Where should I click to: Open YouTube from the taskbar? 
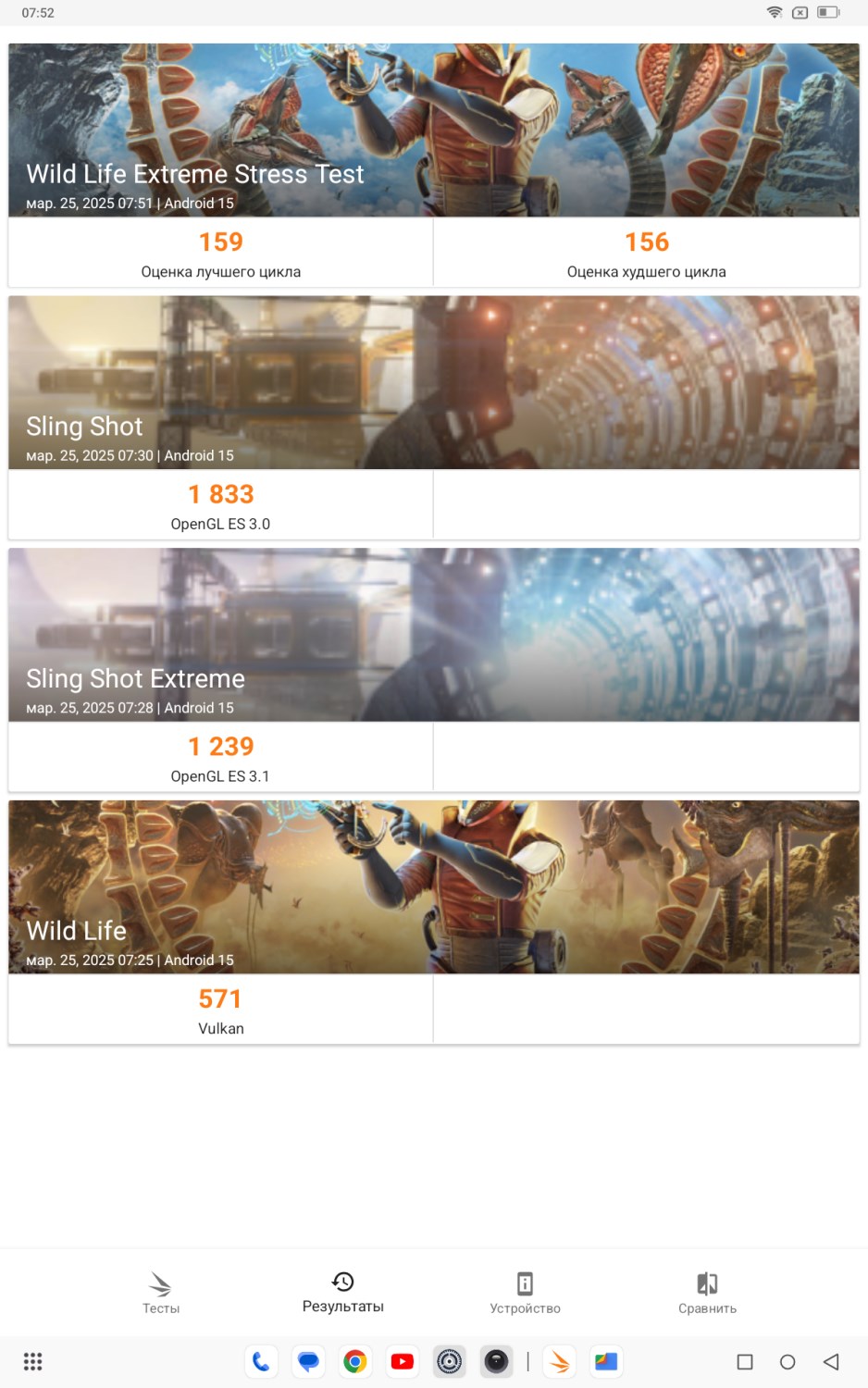403,1361
